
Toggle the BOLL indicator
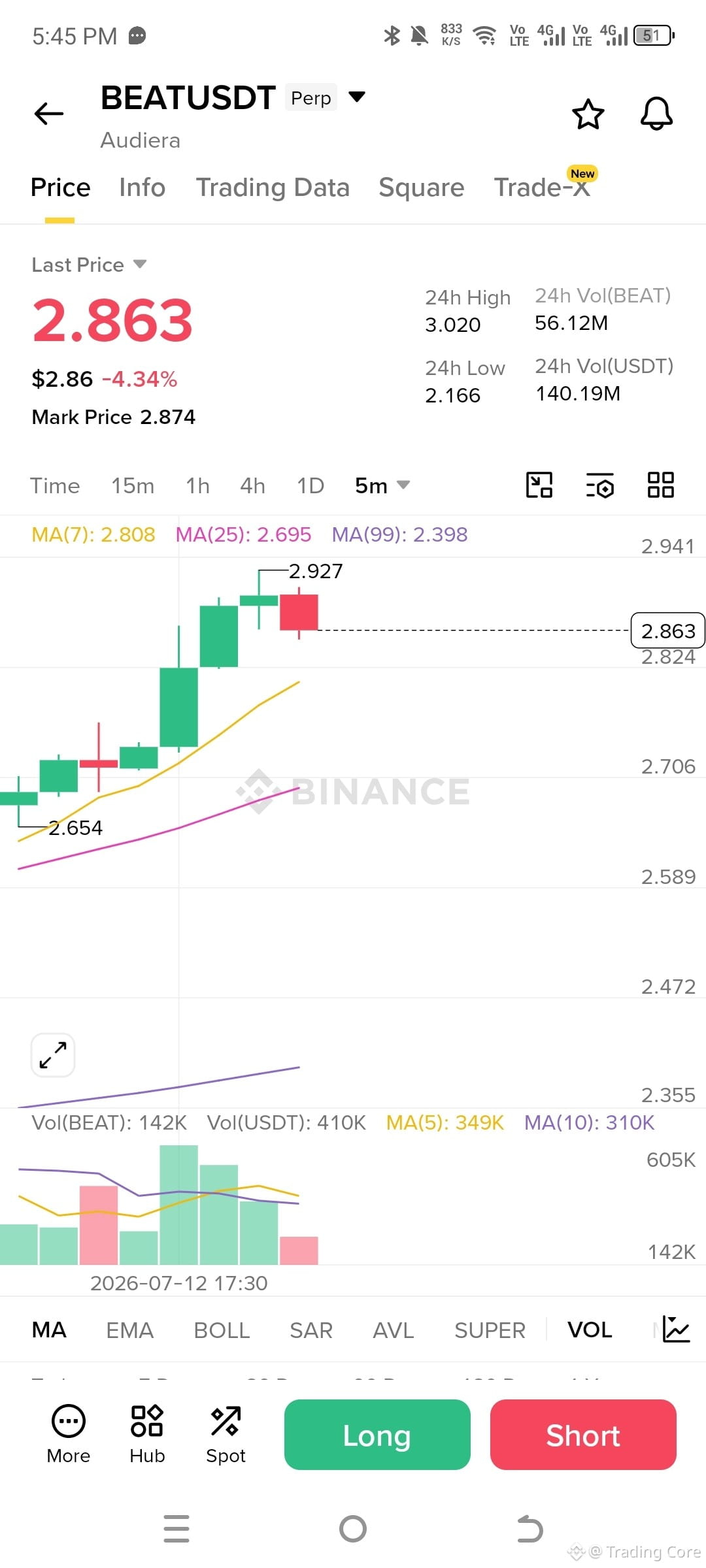click(x=222, y=1330)
